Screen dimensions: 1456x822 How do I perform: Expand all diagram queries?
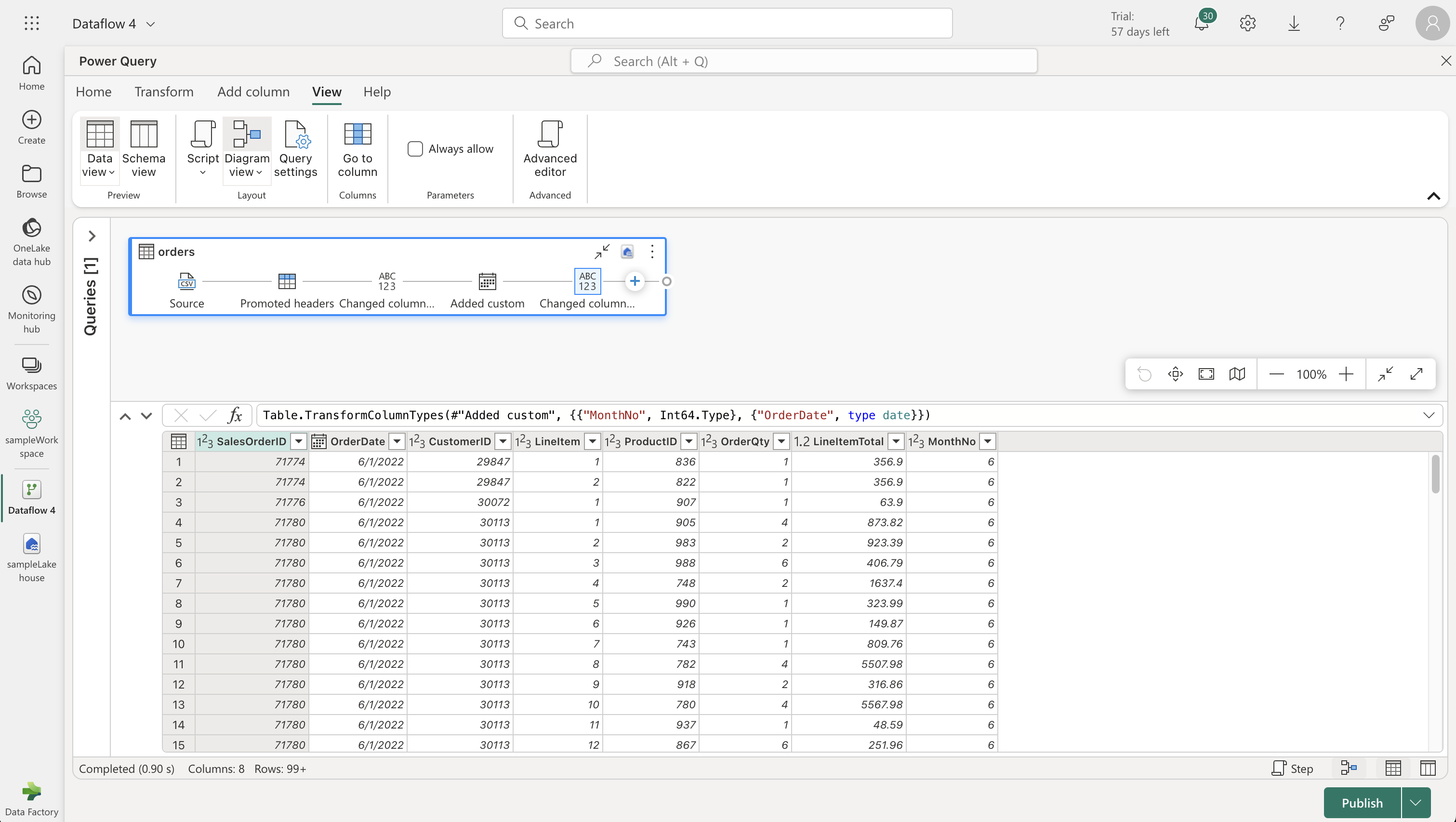point(1416,374)
